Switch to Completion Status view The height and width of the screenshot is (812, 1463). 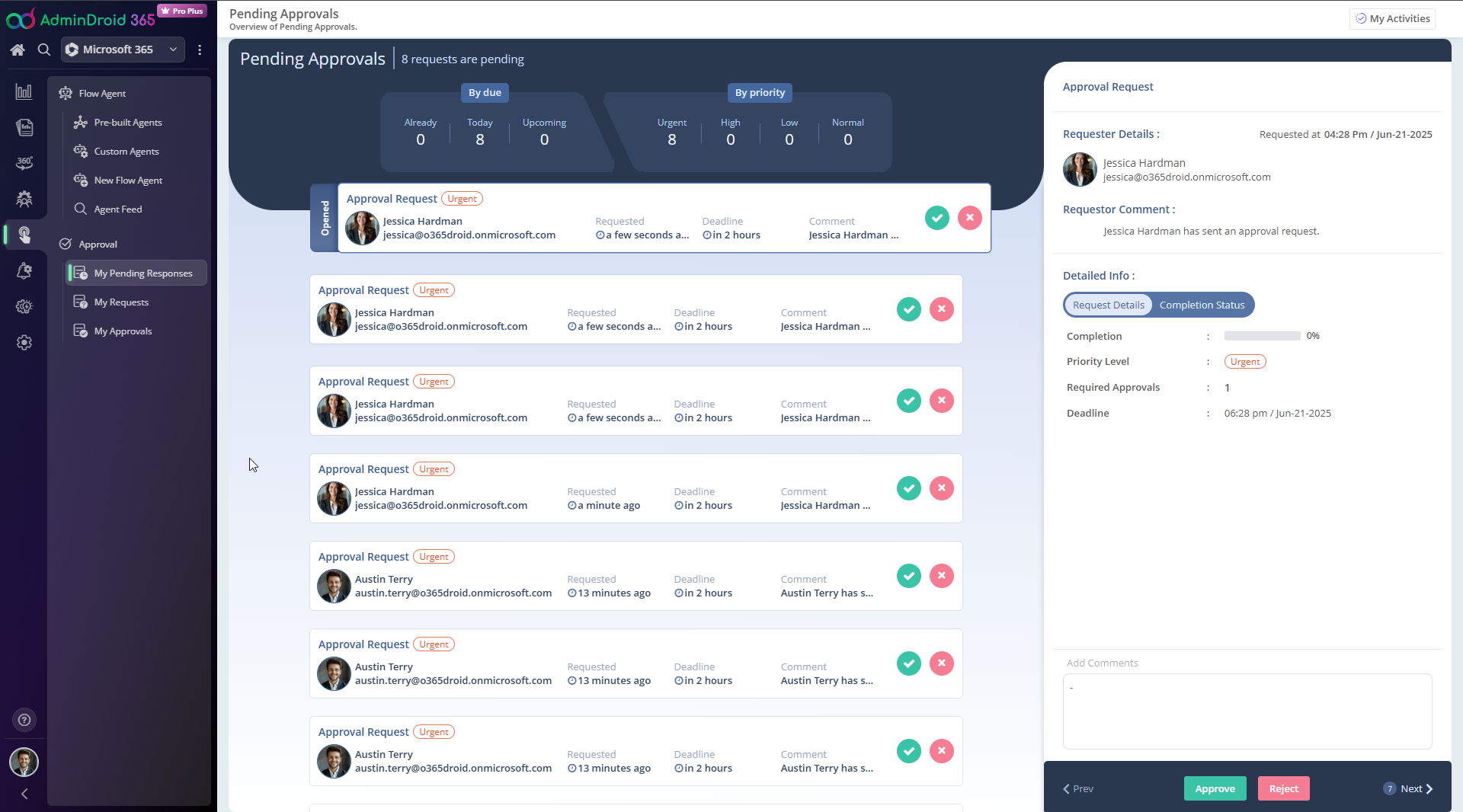point(1202,305)
